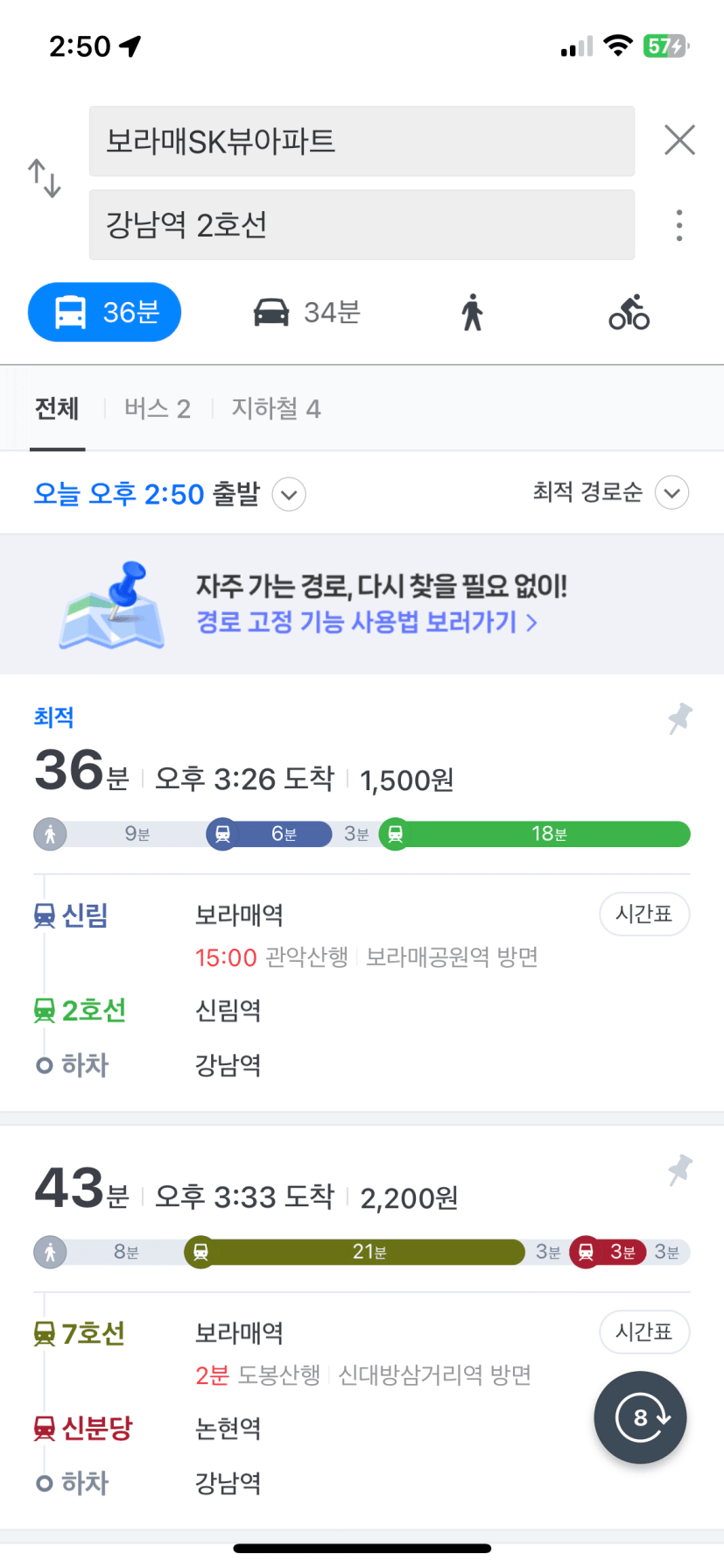The width and height of the screenshot is (724, 1568).
Task: Open 시간표 for the 7호선 route
Action: (644, 1332)
